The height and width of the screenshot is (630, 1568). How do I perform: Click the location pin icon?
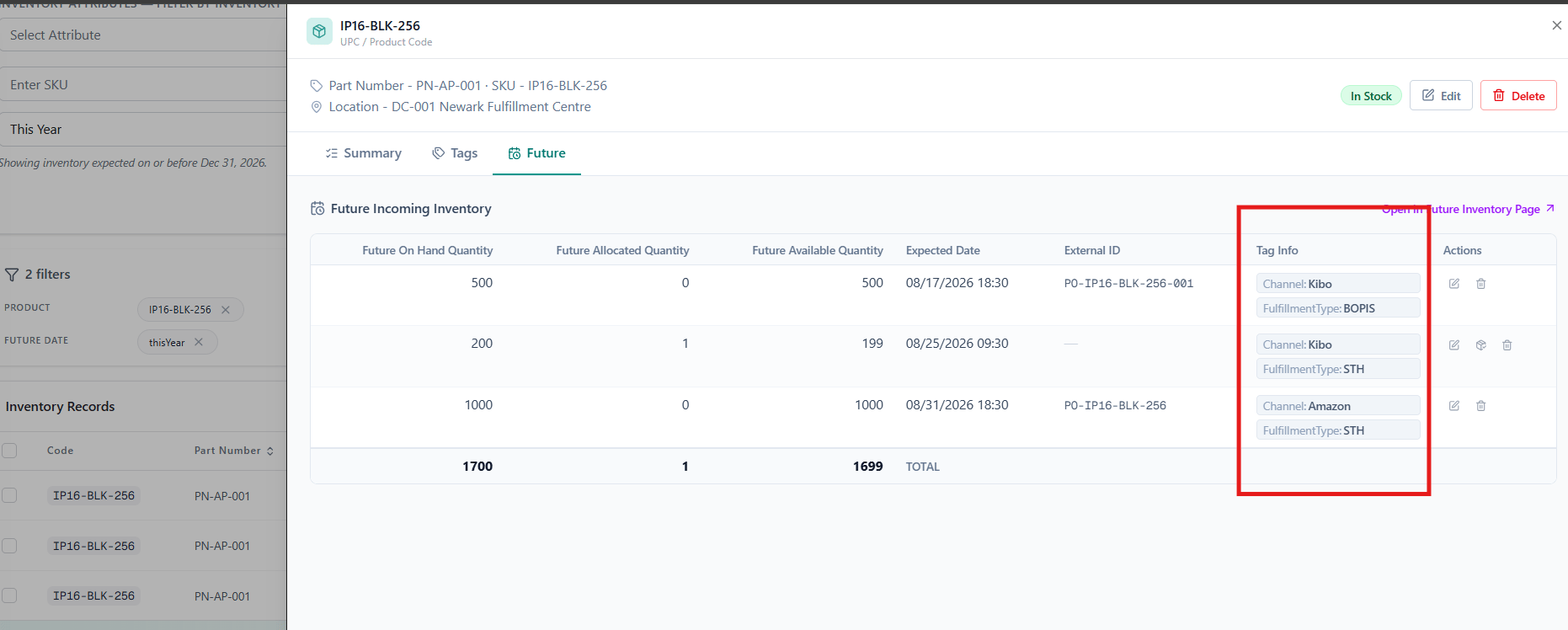click(x=317, y=107)
